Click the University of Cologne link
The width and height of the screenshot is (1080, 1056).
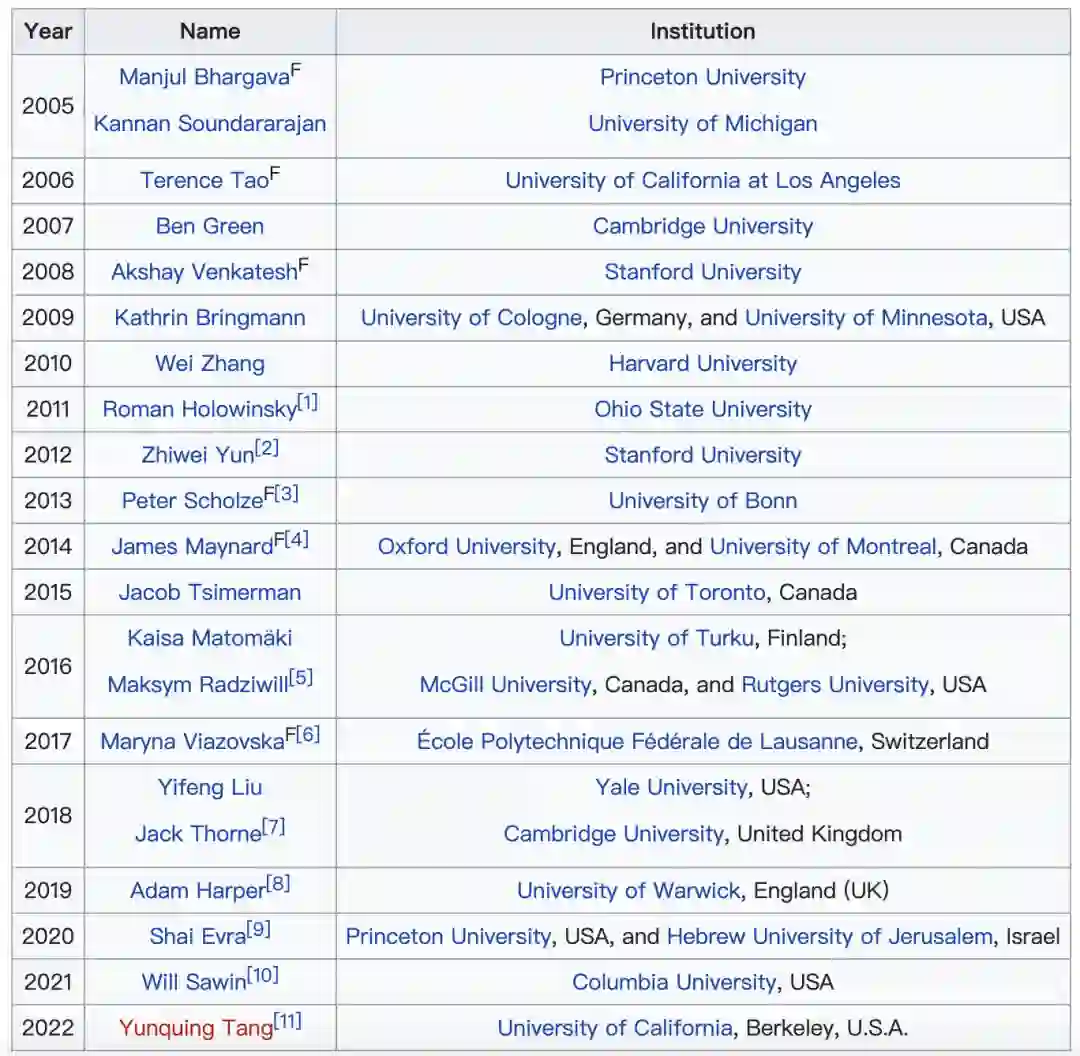pyautogui.click(x=472, y=318)
